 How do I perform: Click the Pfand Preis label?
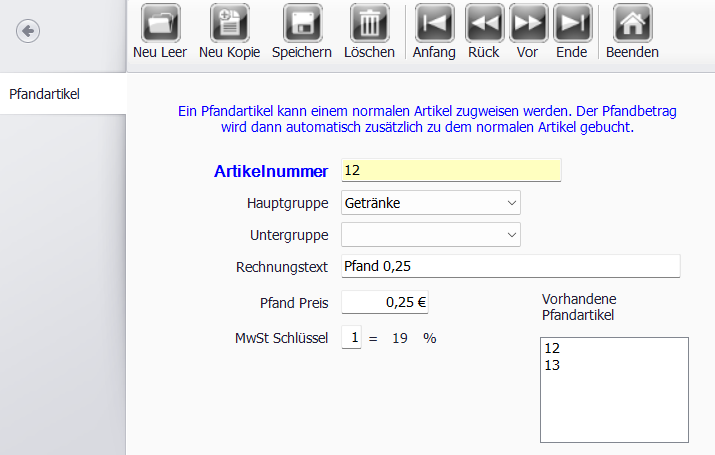pyautogui.click(x=294, y=303)
